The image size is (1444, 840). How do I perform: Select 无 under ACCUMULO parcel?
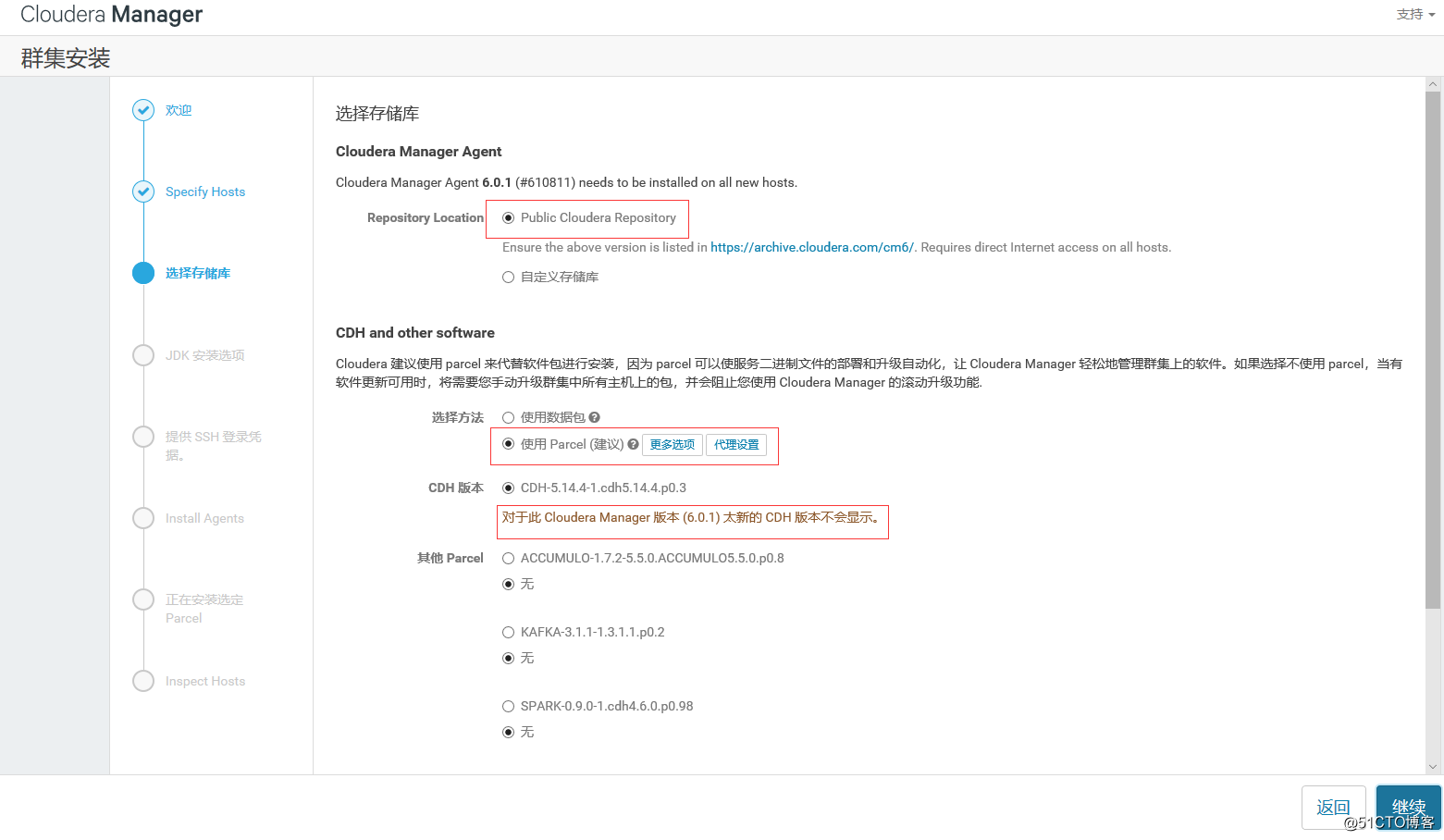508,584
